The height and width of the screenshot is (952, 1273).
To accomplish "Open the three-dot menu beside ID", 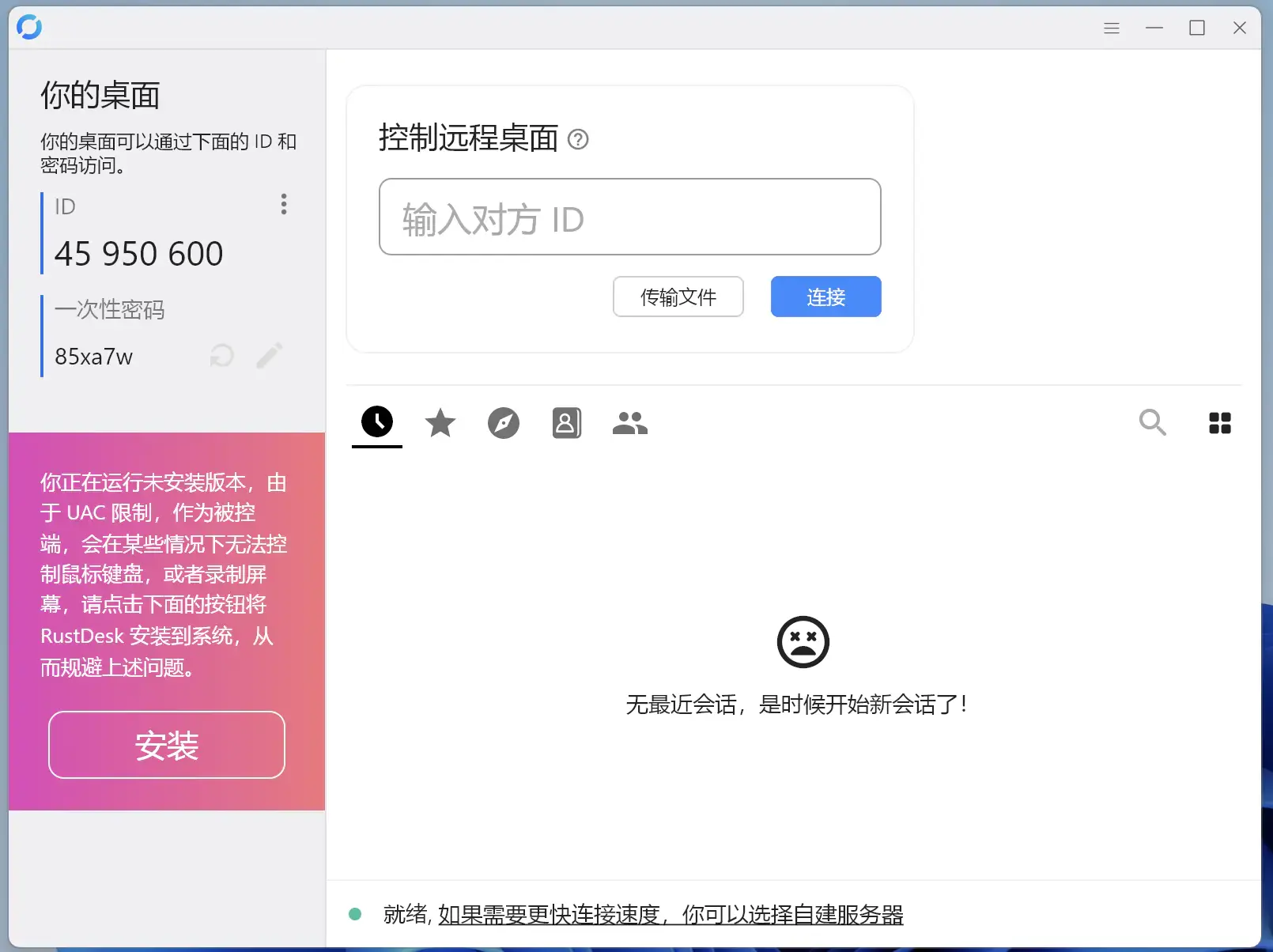I will coord(284,204).
